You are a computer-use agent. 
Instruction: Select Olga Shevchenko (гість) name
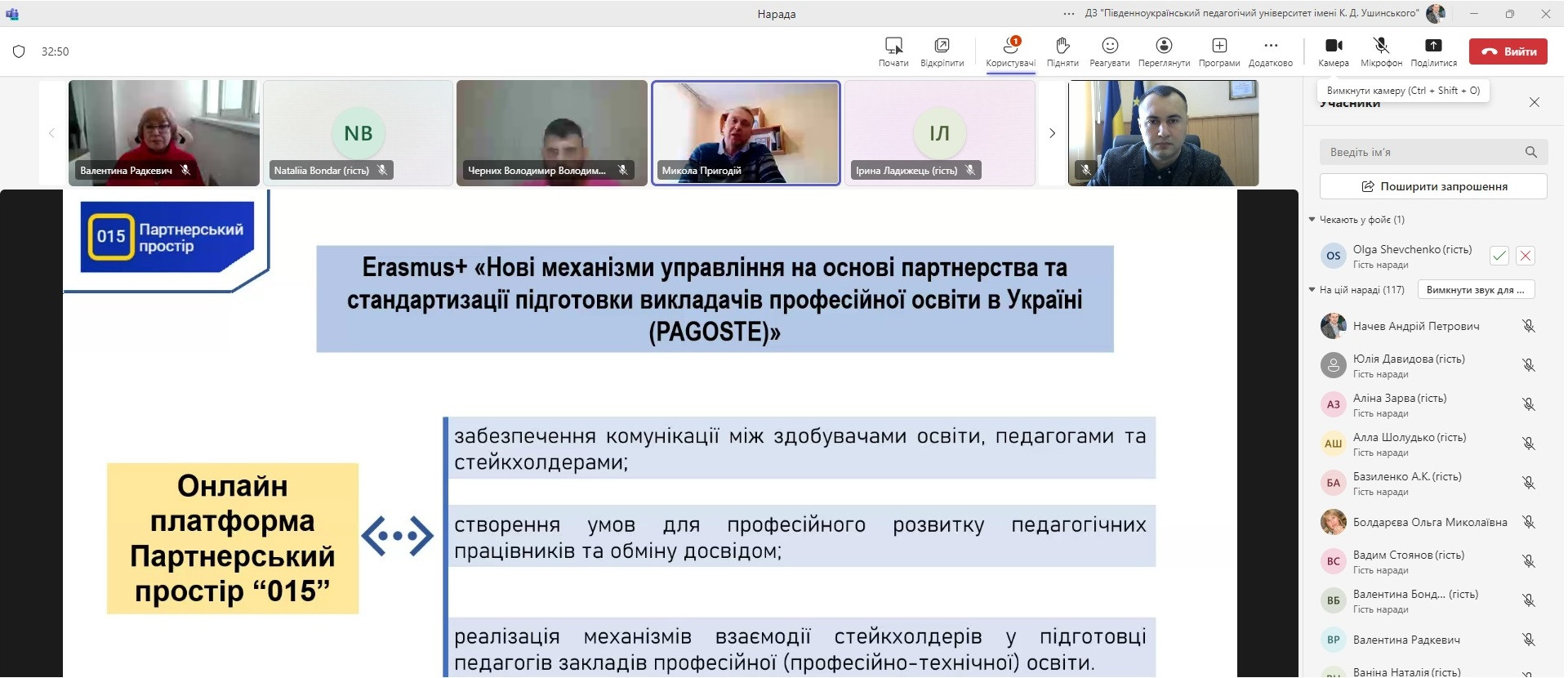tap(1412, 249)
